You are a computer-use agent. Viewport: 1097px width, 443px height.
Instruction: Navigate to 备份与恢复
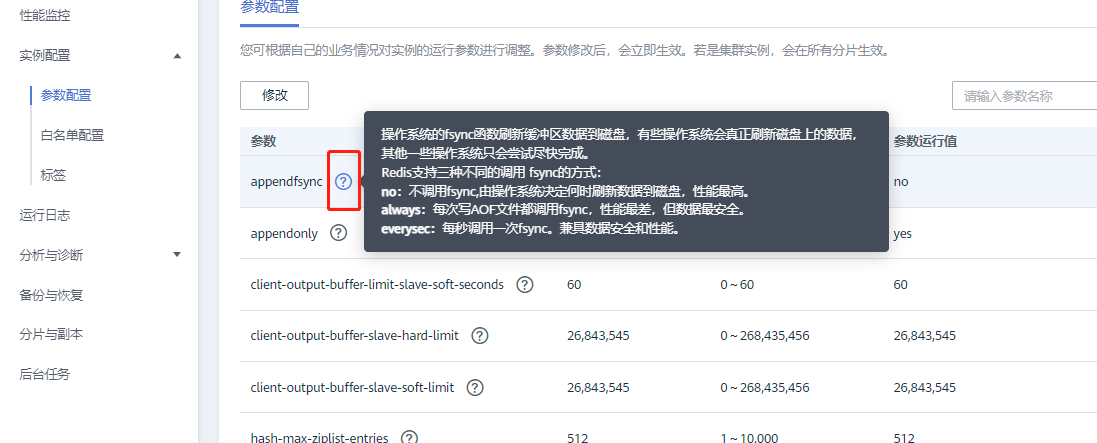[x=51, y=295]
